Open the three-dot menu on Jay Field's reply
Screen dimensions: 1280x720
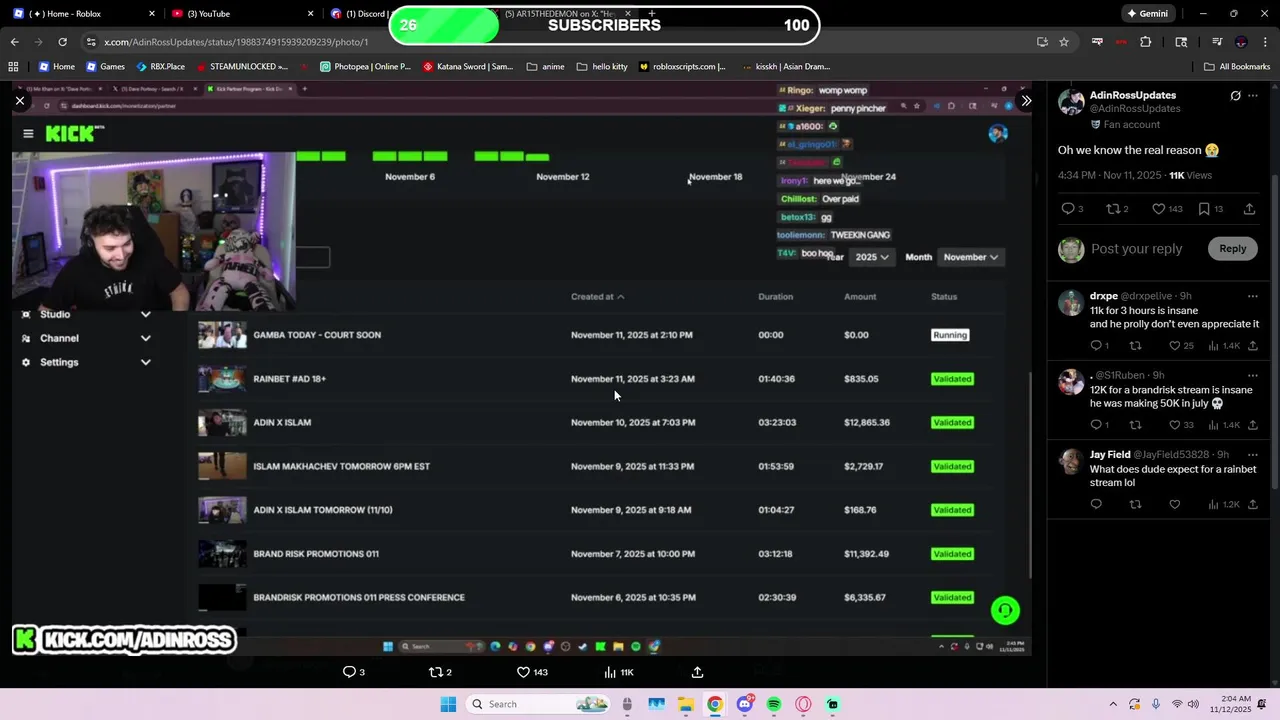(1252, 455)
